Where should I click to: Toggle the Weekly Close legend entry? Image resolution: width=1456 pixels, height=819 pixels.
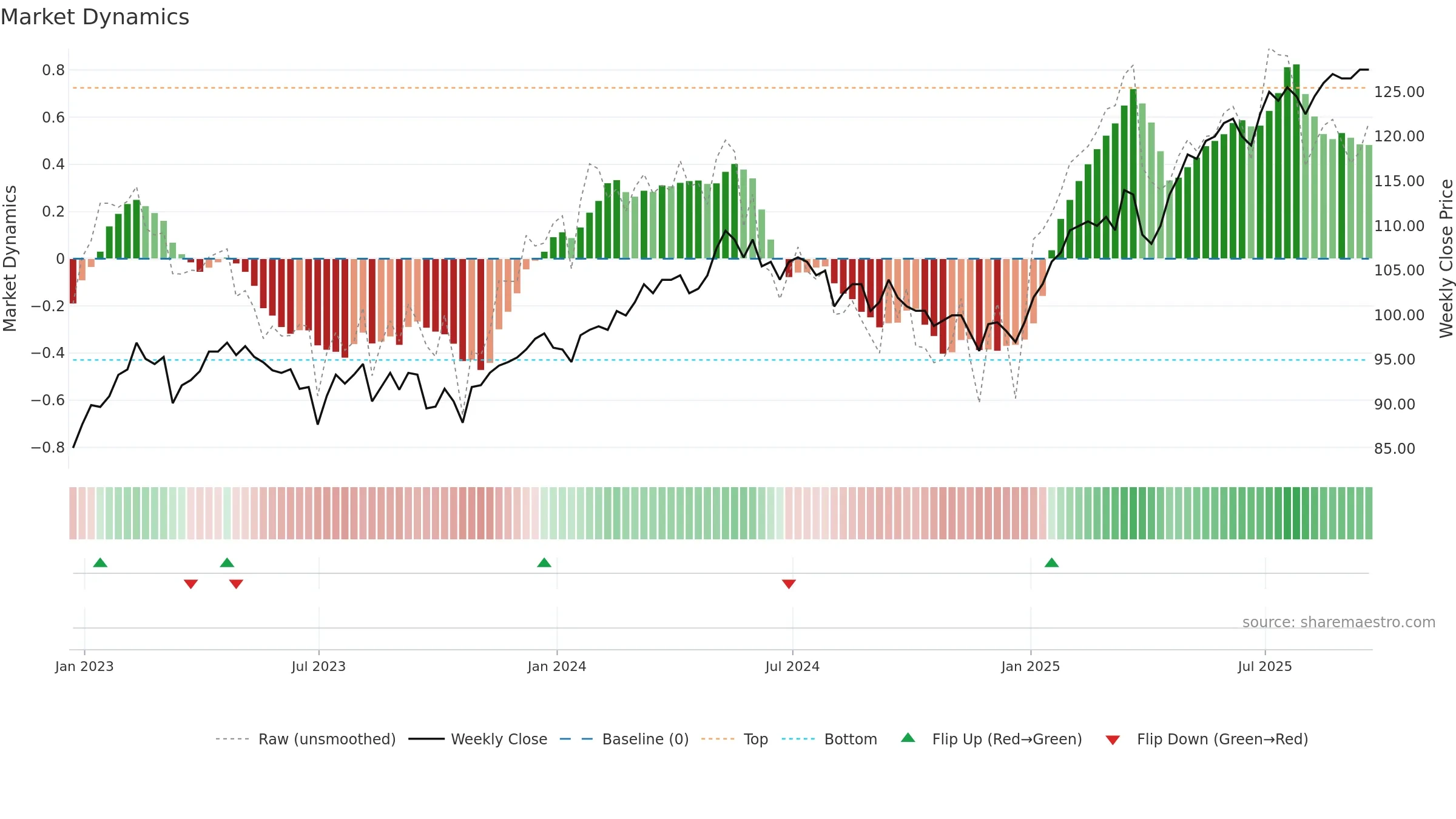[x=478, y=739]
